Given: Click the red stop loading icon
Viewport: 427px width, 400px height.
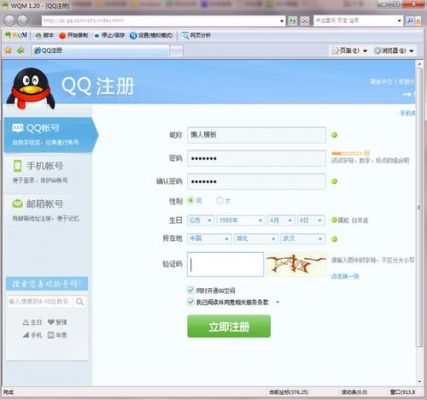Looking at the screenshot, I should (x=305, y=21).
